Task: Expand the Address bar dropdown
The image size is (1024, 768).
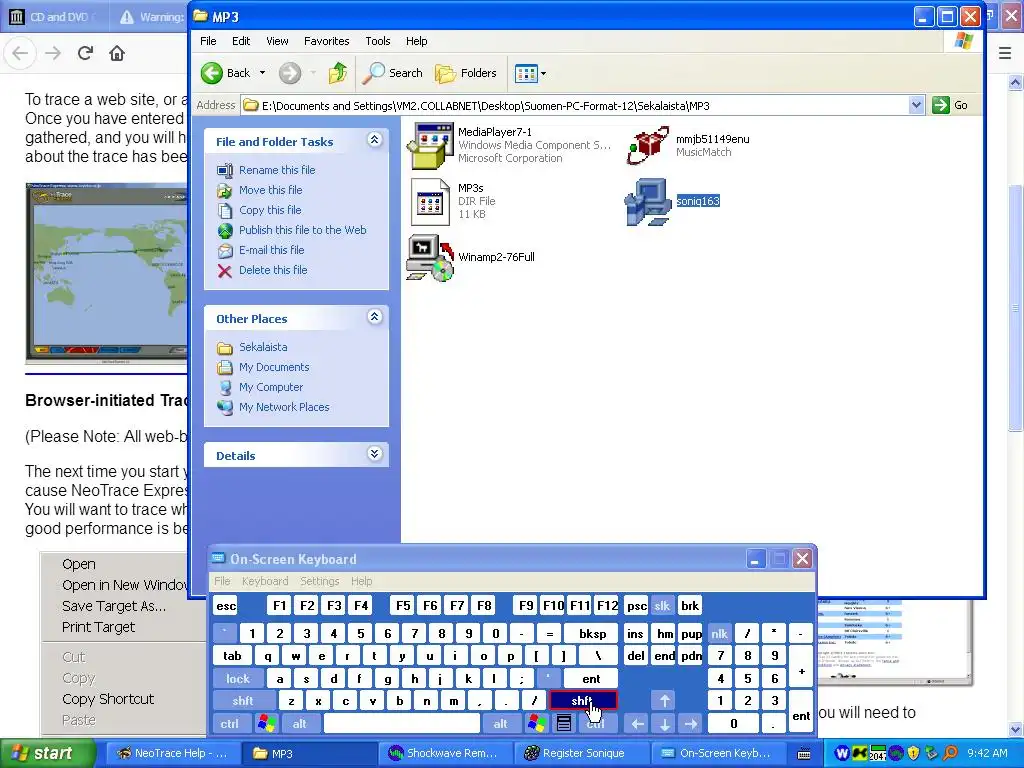Action: (916, 105)
